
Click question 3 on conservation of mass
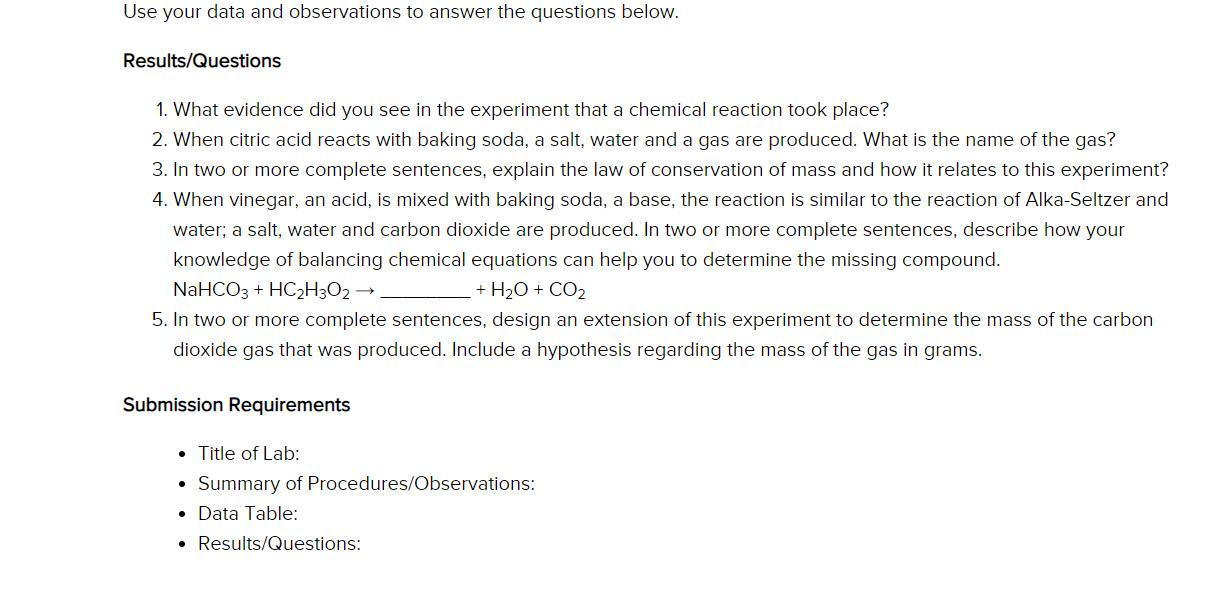click(670, 170)
